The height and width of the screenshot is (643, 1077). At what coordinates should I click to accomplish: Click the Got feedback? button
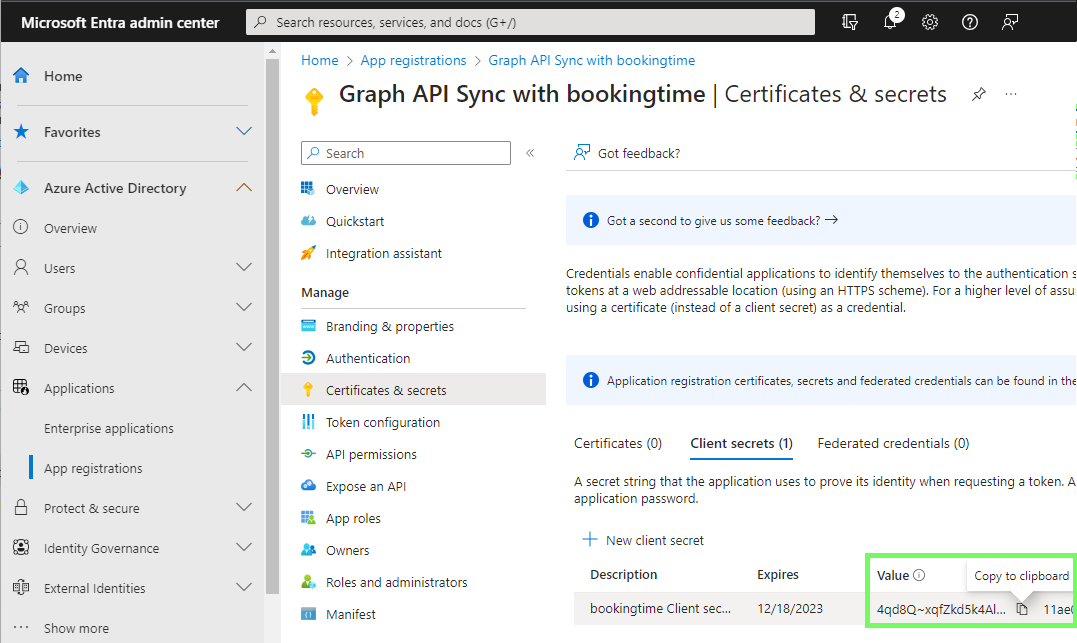pyautogui.click(x=627, y=153)
